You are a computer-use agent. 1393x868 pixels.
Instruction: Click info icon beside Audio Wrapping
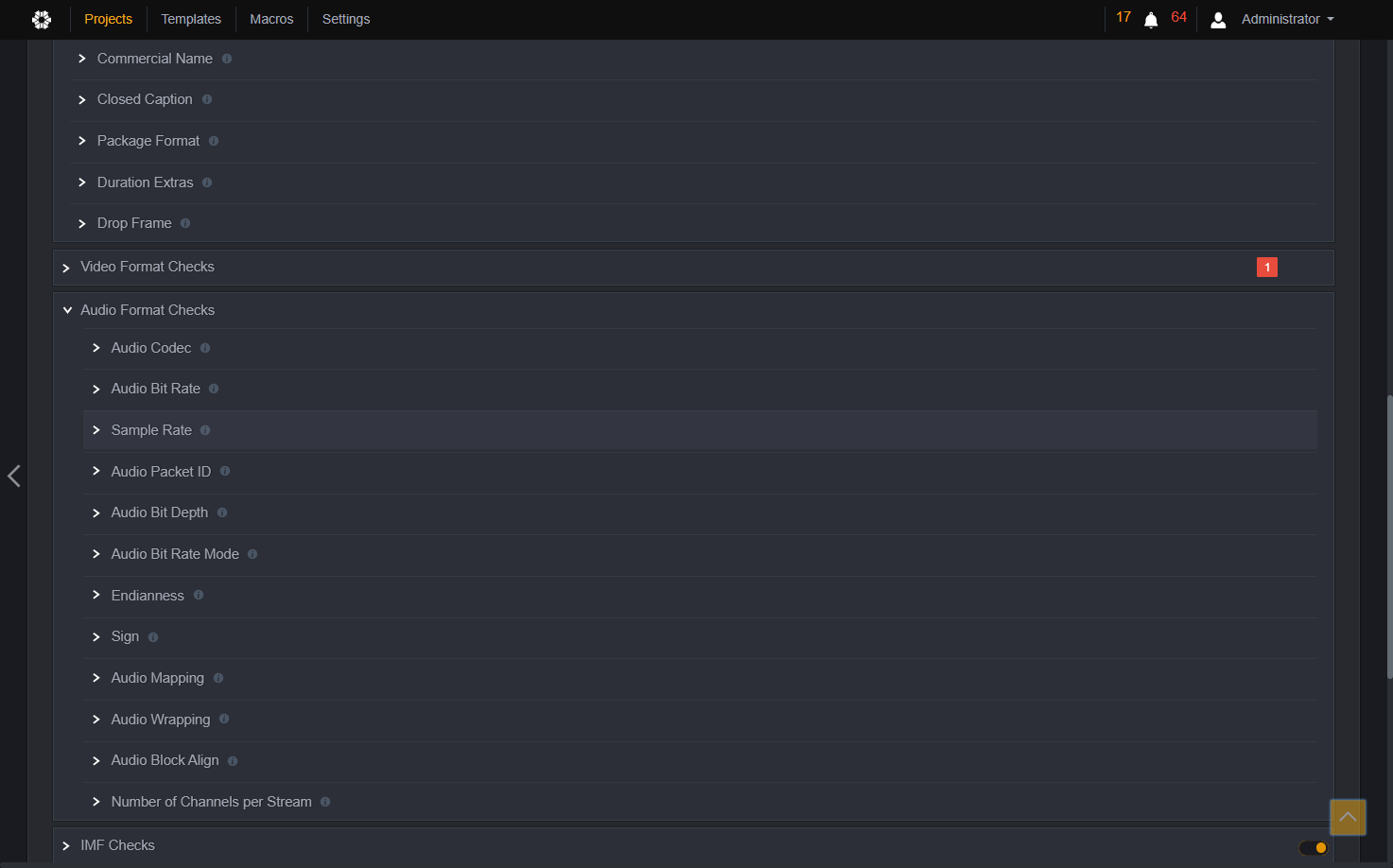(224, 719)
